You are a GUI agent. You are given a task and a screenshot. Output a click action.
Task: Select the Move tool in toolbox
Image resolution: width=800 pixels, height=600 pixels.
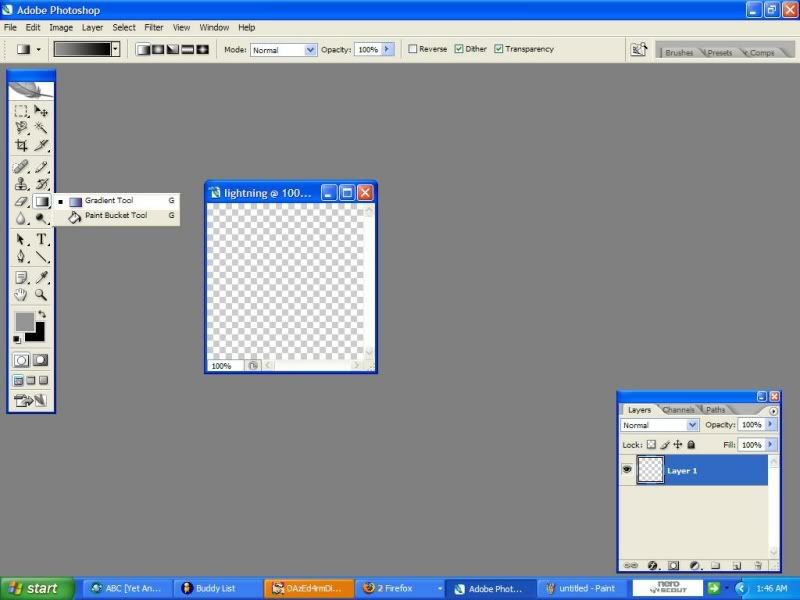(41, 111)
